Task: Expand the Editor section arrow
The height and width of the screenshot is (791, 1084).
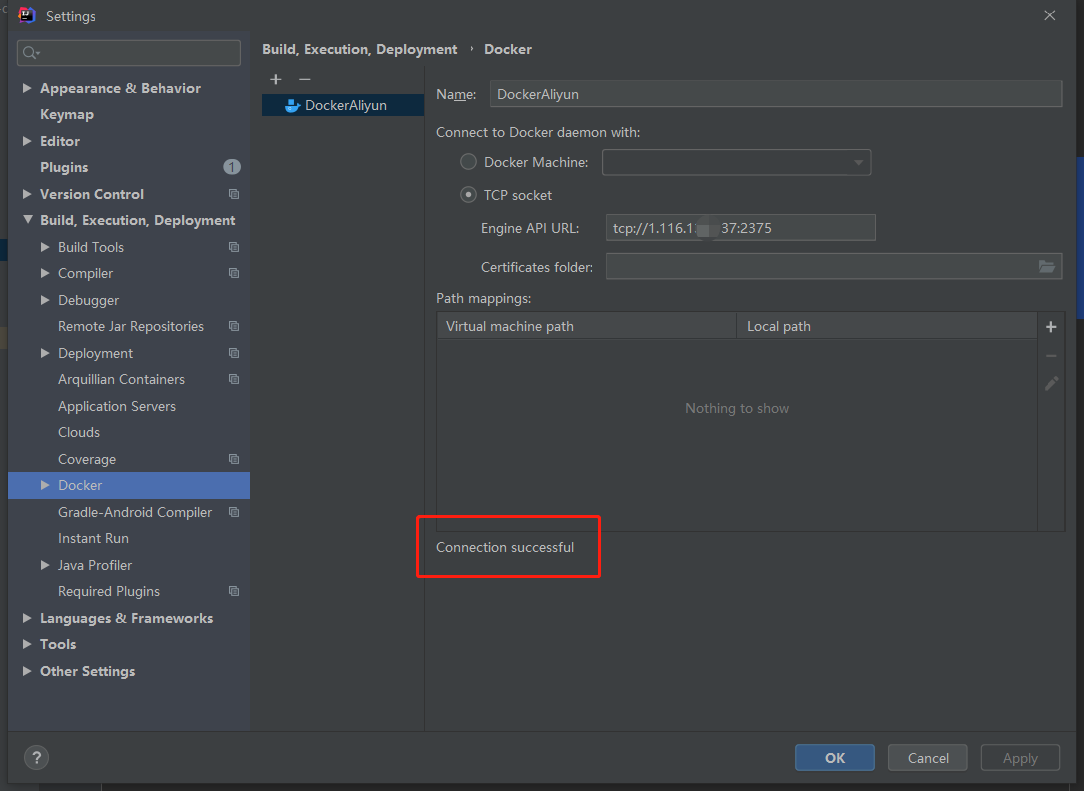Action: click(27, 141)
